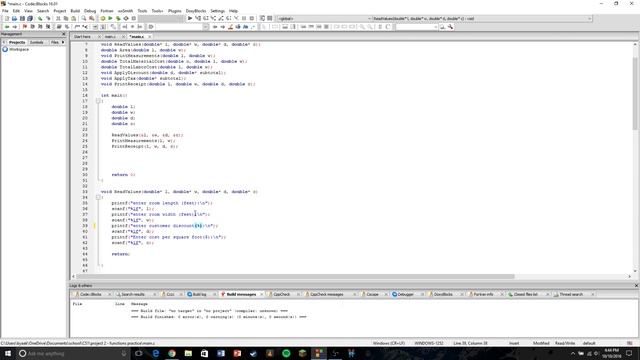Click the Build gear icon
This screenshot has height=360, width=640.
click(102, 19)
